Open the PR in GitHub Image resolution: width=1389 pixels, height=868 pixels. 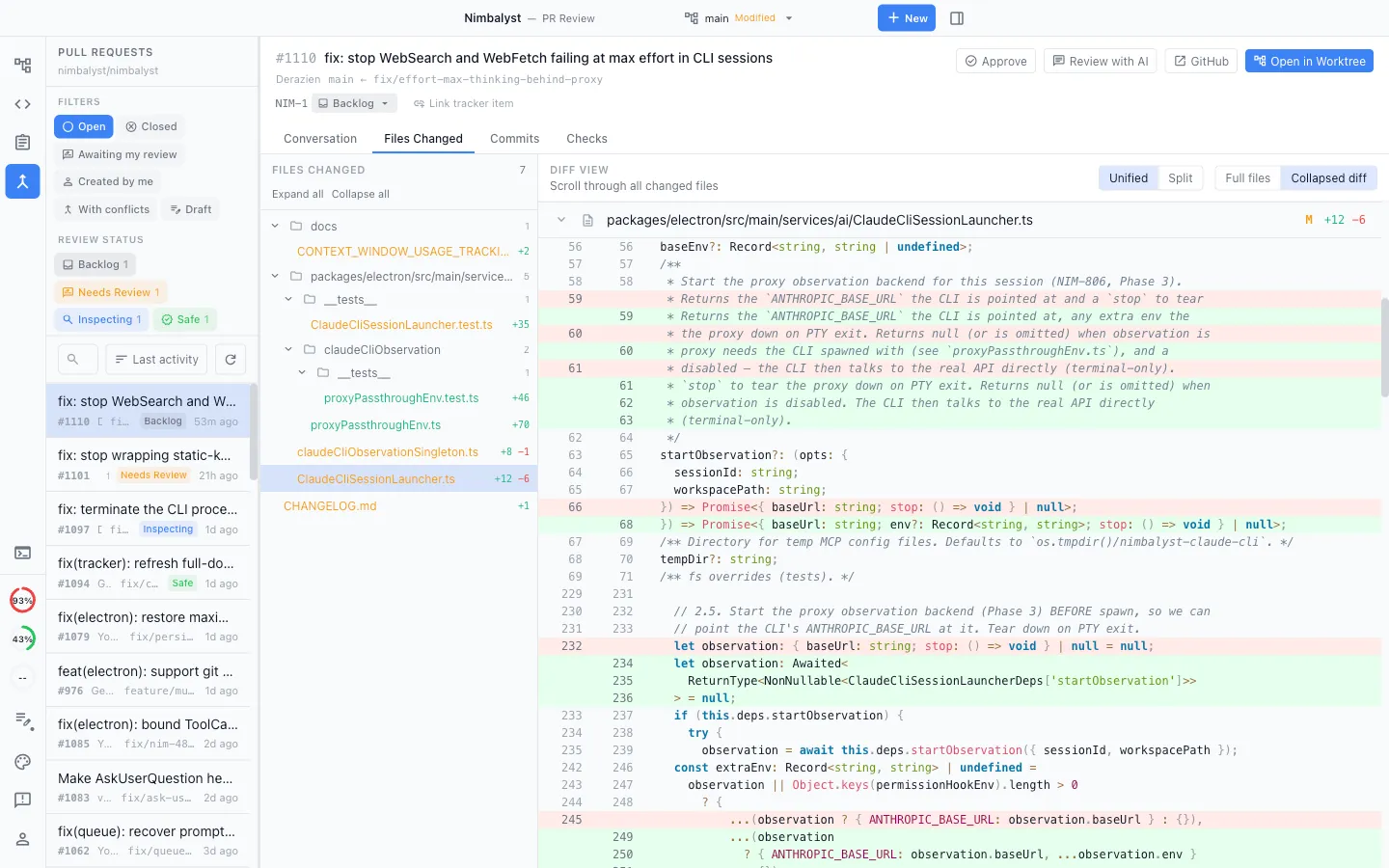pyautogui.click(x=1201, y=61)
